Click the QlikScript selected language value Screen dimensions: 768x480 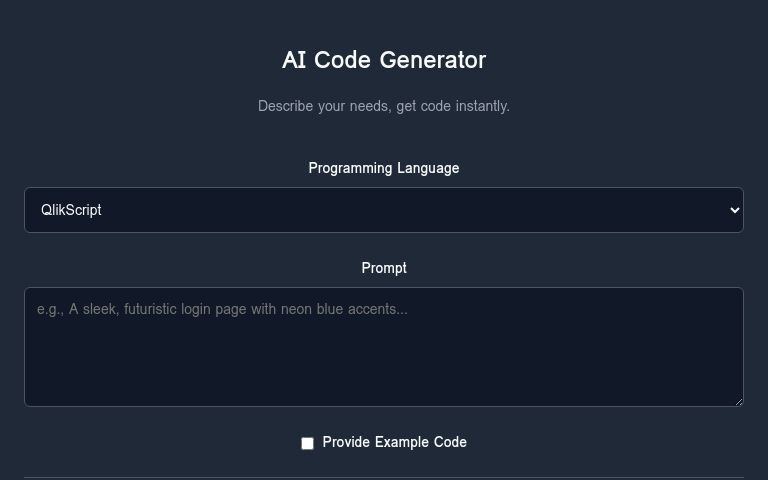click(x=71, y=210)
